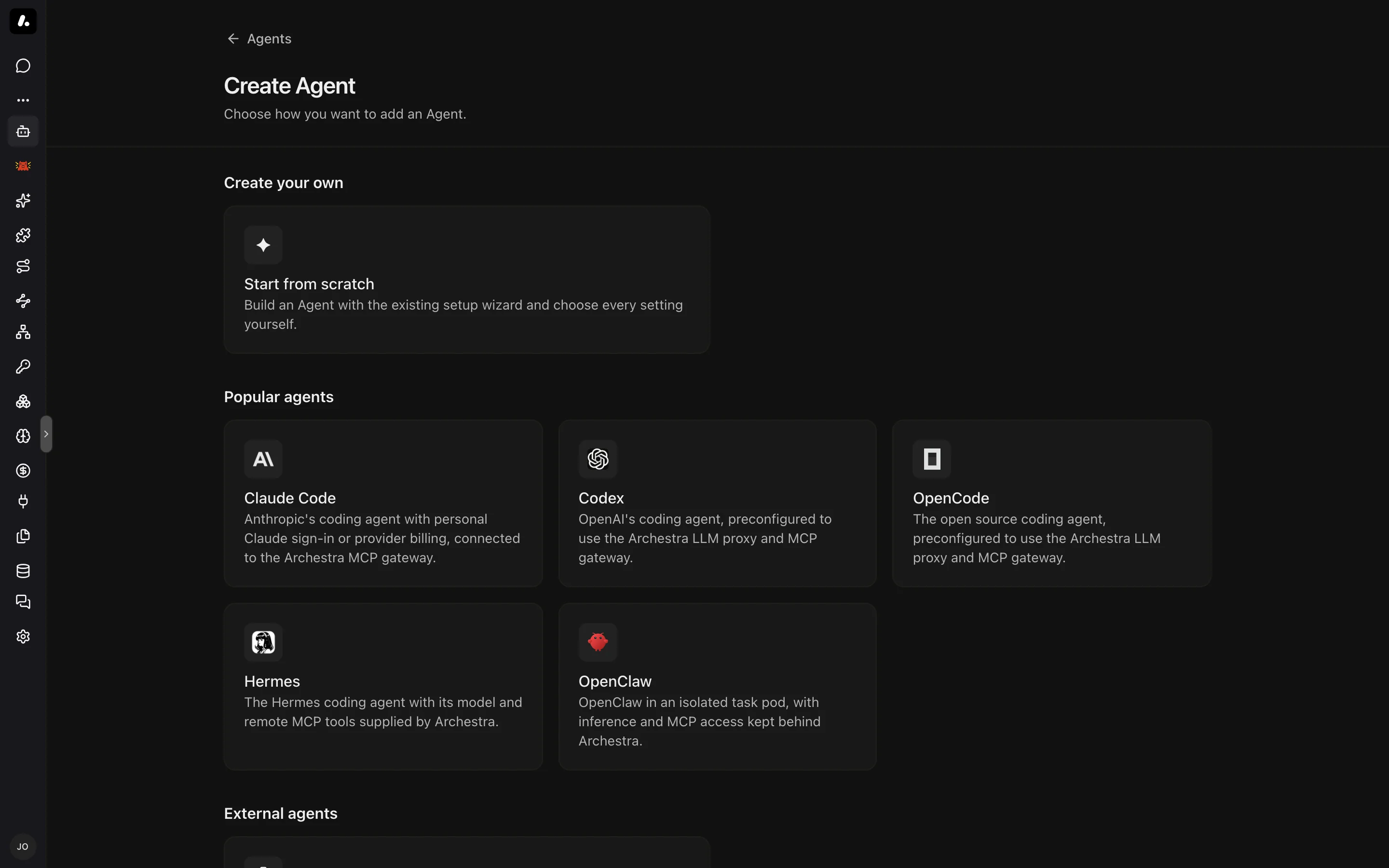Click 'Choose how you want to add an Agent.'
1389x868 pixels.
[x=345, y=114]
